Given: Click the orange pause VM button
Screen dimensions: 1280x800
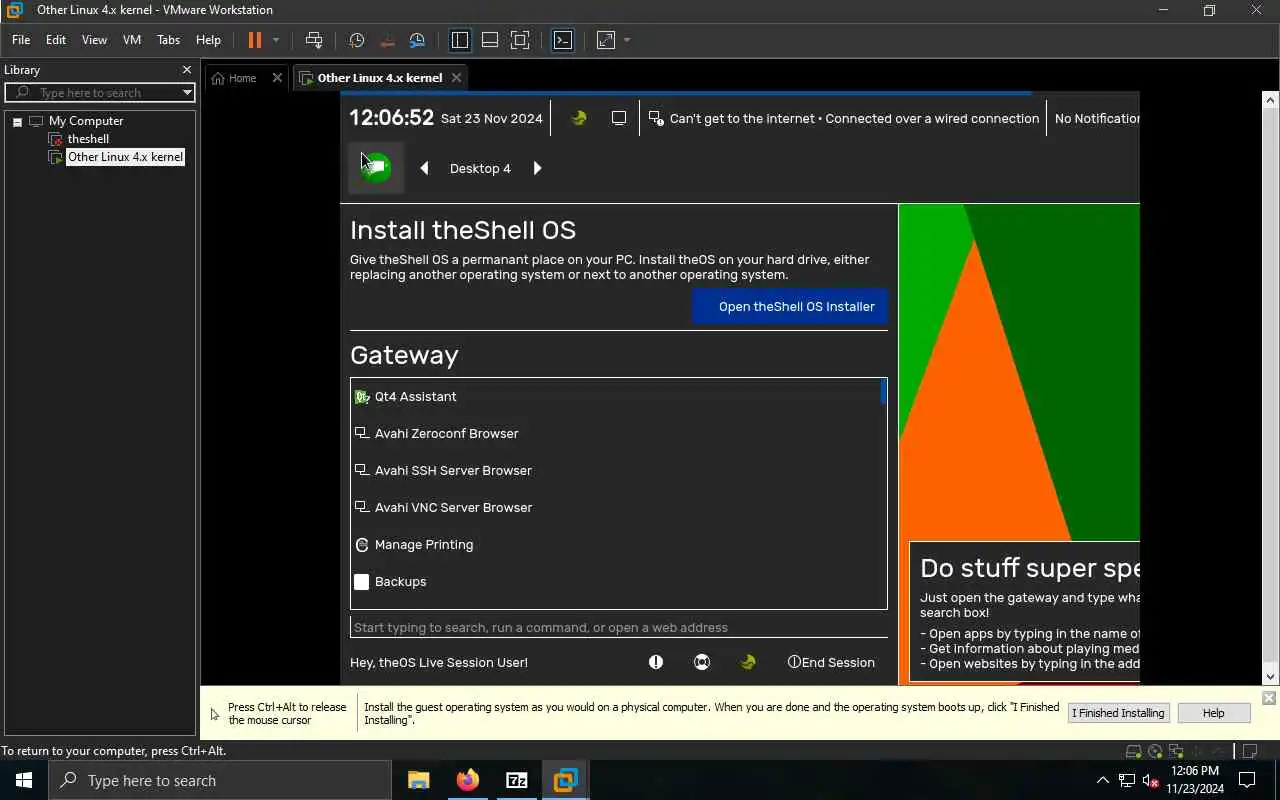Looking at the screenshot, I should 254,40.
